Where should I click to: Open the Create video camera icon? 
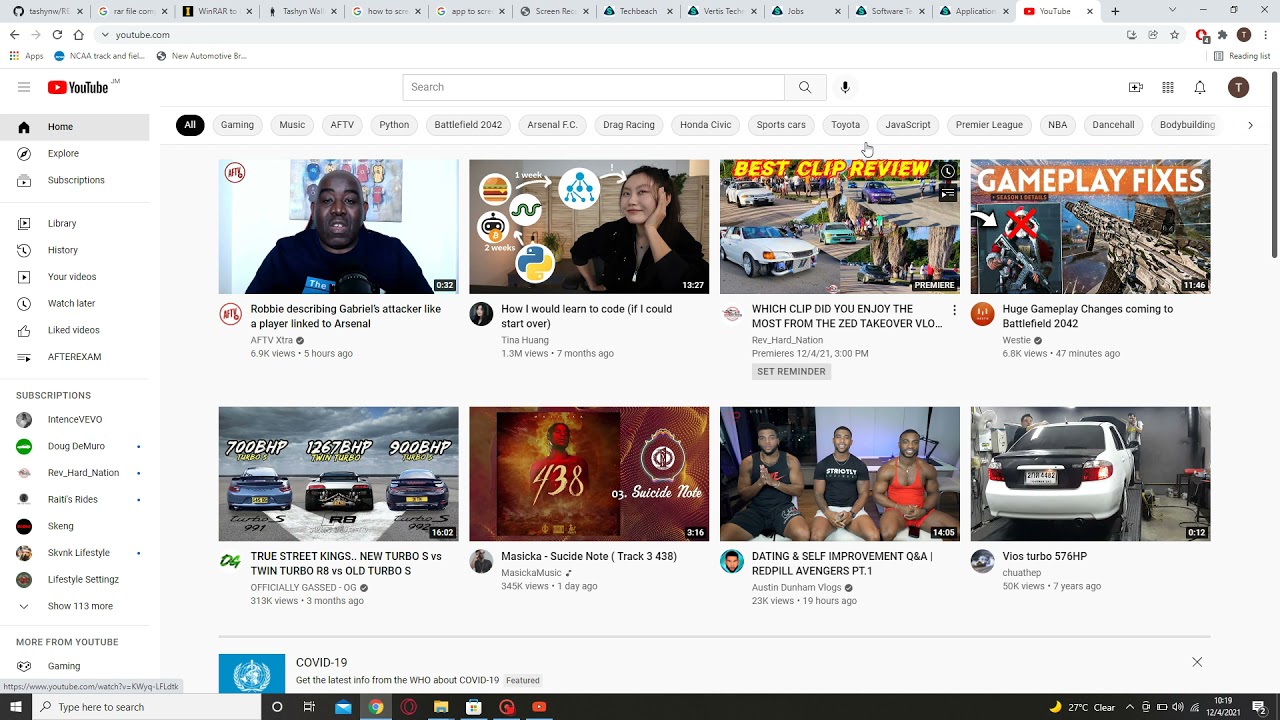[x=1136, y=88]
